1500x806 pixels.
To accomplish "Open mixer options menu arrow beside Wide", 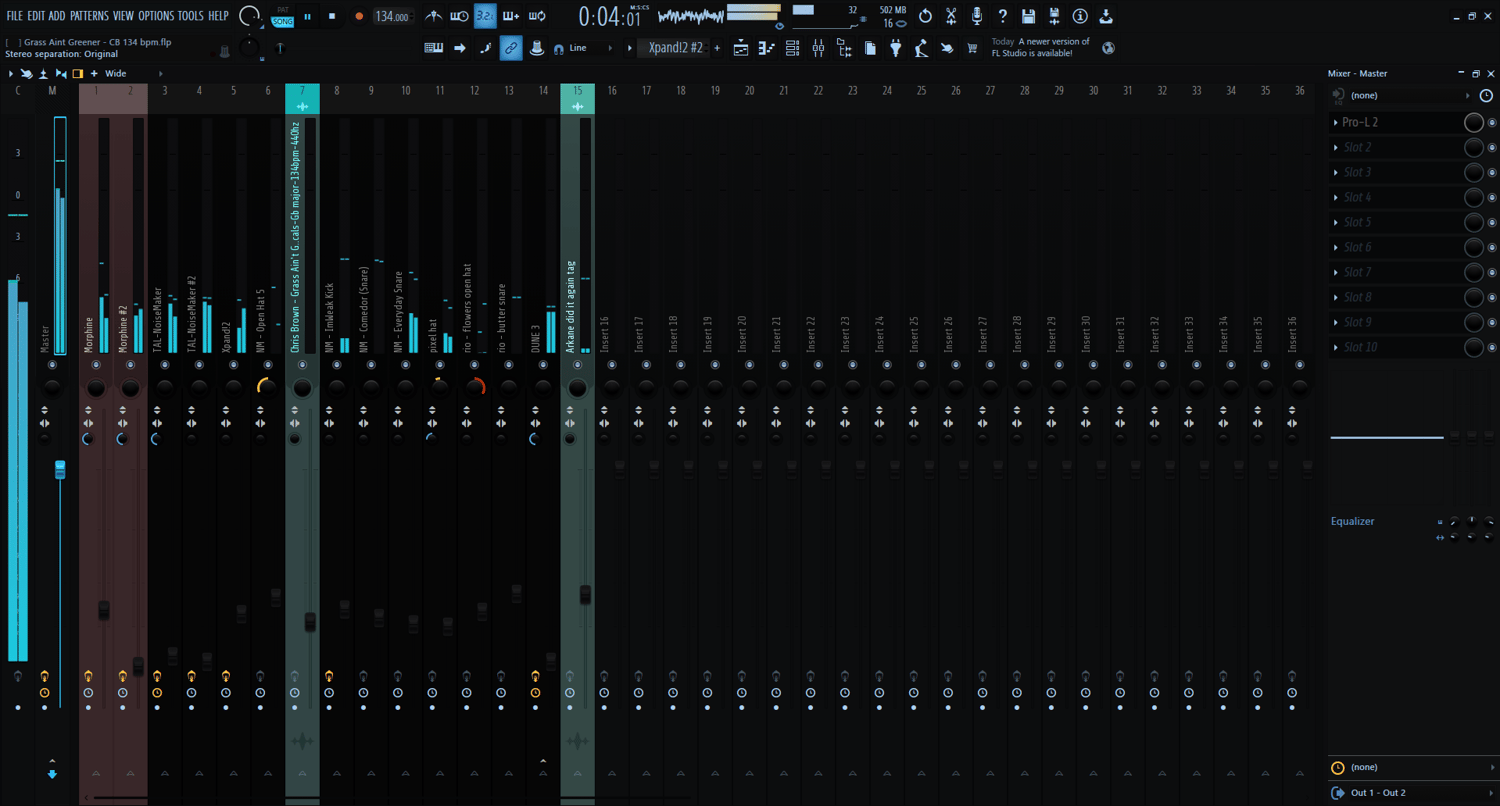I will point(10,73).
